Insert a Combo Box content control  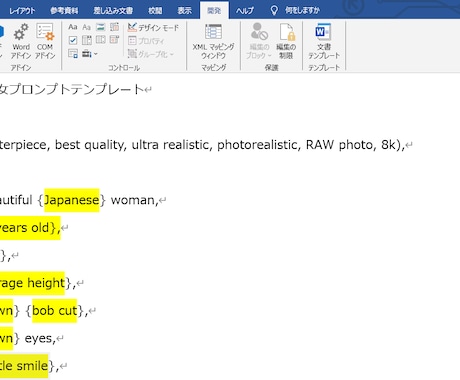(x=87, y=40)
